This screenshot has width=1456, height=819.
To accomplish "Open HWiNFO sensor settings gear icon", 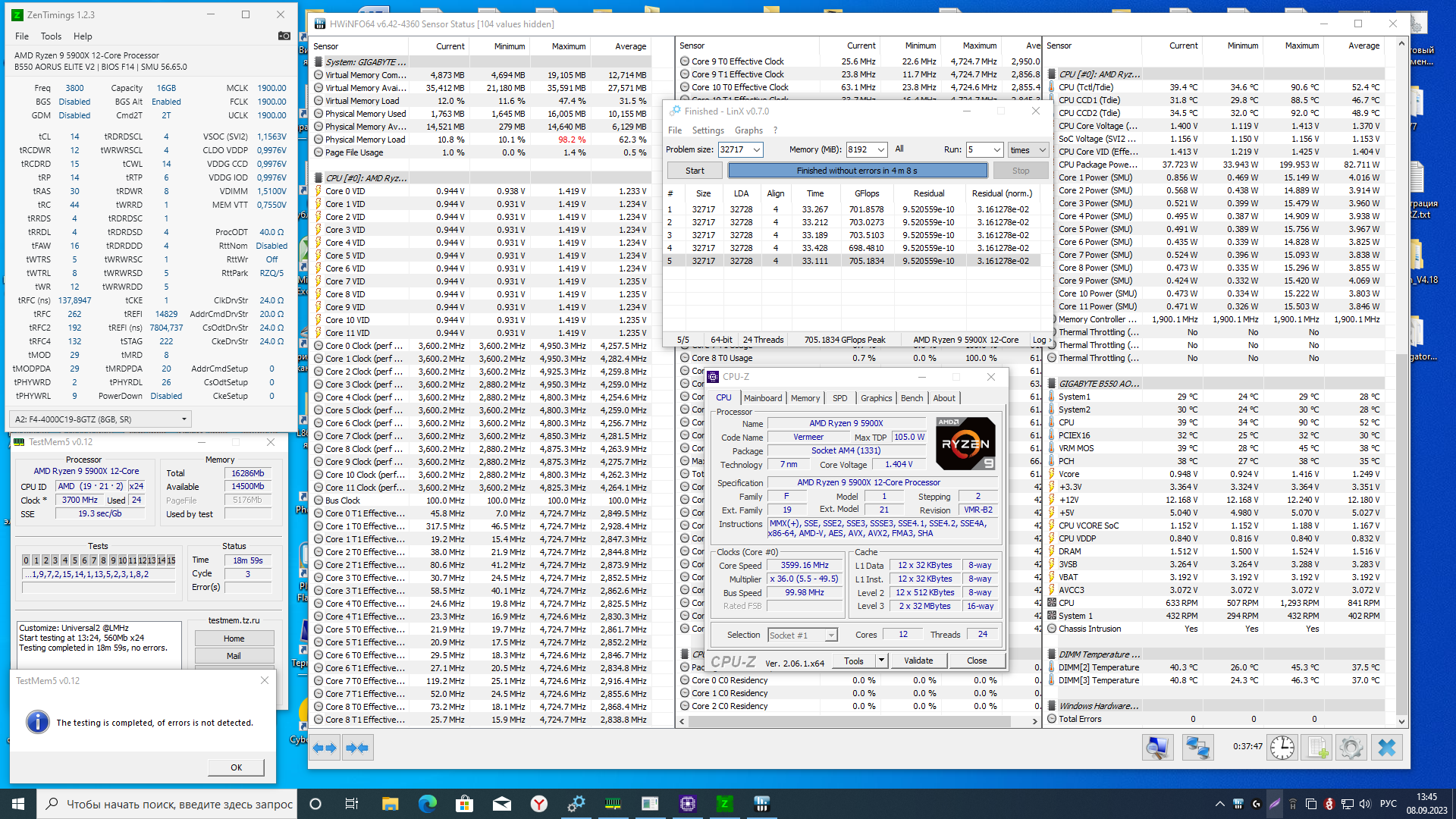I will pos(1351,748).
